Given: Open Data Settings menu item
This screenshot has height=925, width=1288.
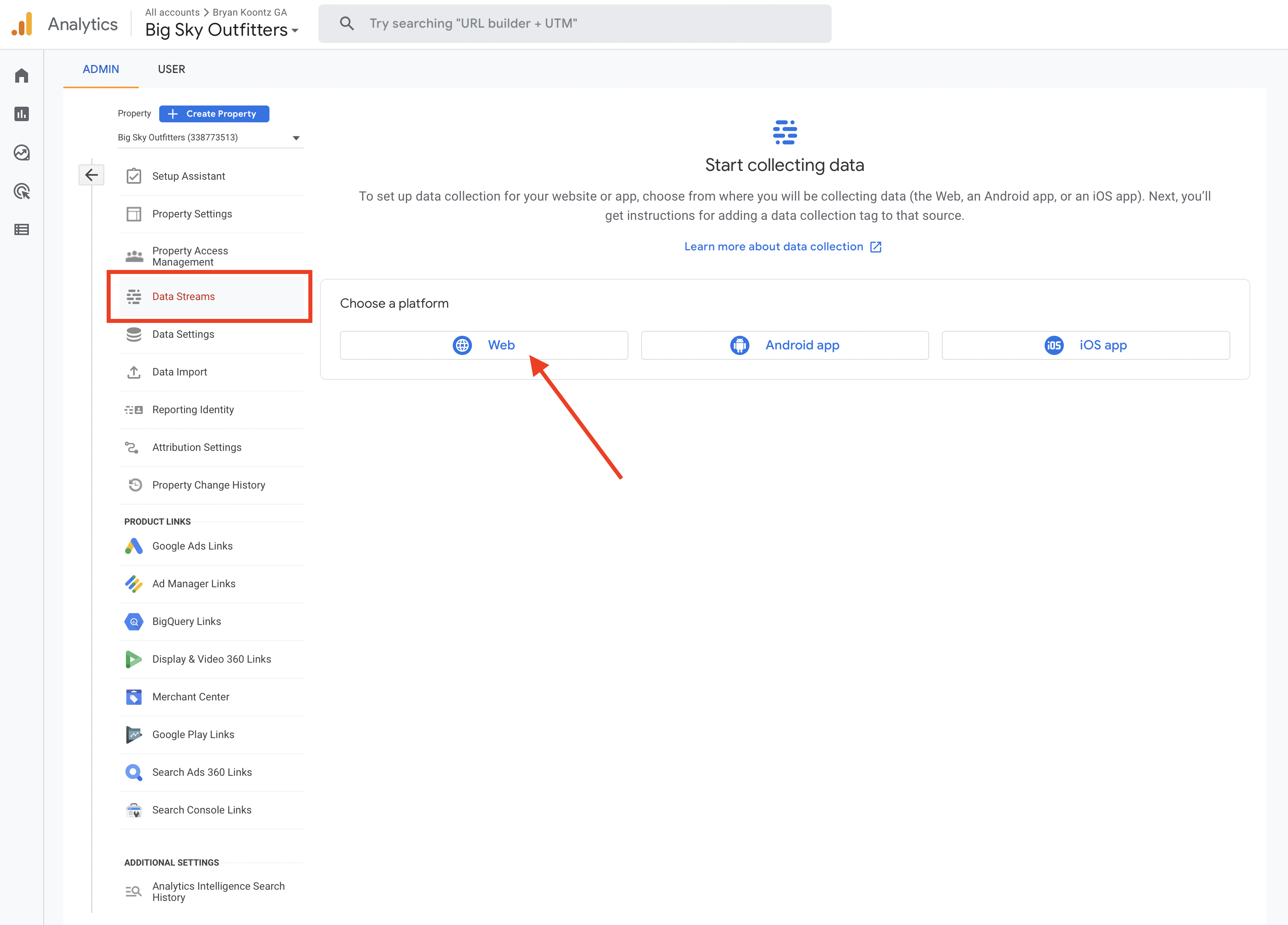Looking at the screenshot, I should tap(211, 335).
